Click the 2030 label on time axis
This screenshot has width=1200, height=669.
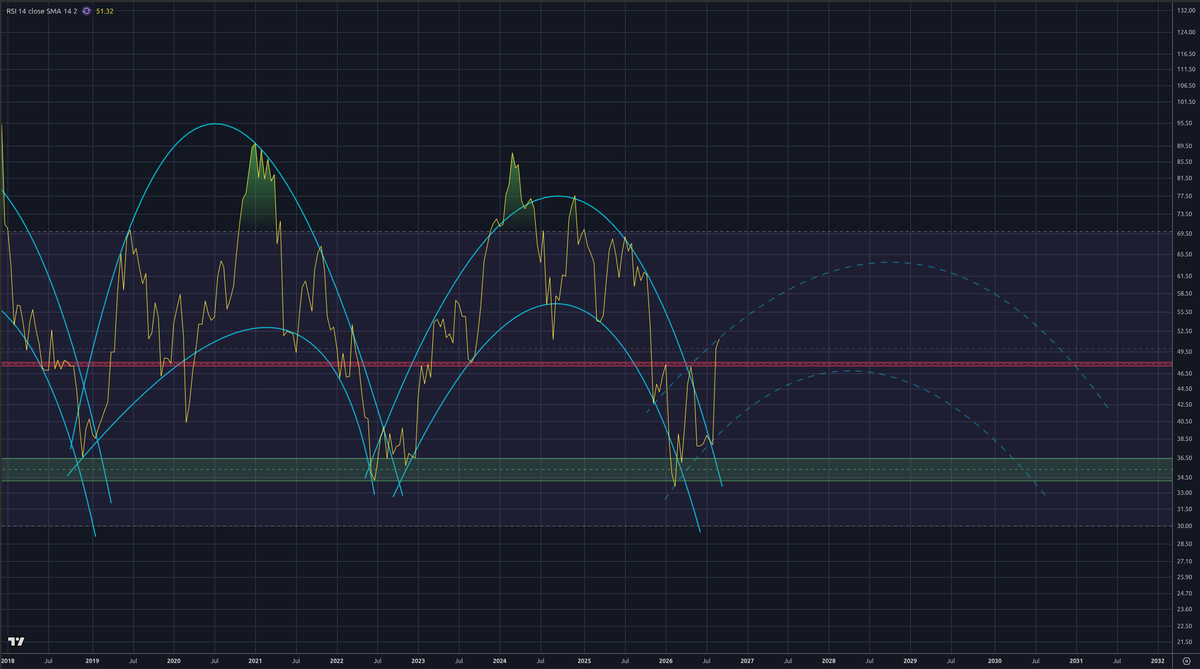[993, 661]
